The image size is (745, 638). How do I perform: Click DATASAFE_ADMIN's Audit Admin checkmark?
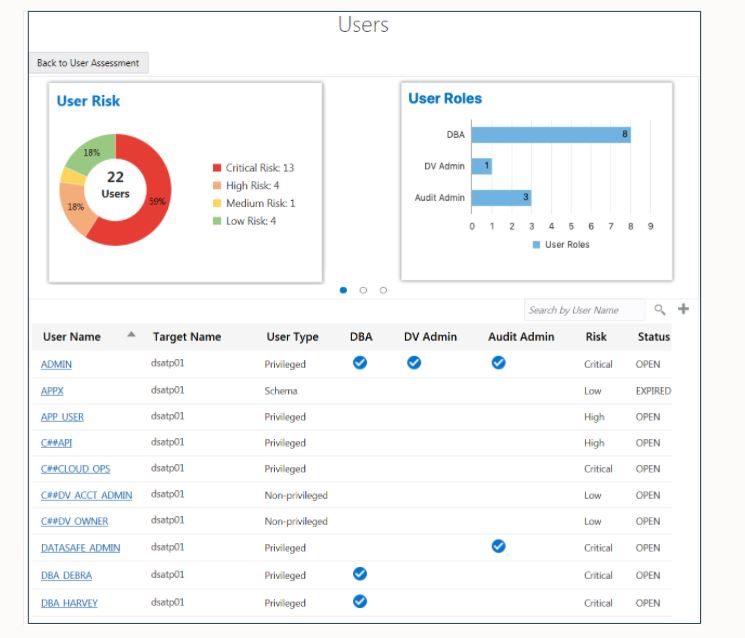(498, 546)
